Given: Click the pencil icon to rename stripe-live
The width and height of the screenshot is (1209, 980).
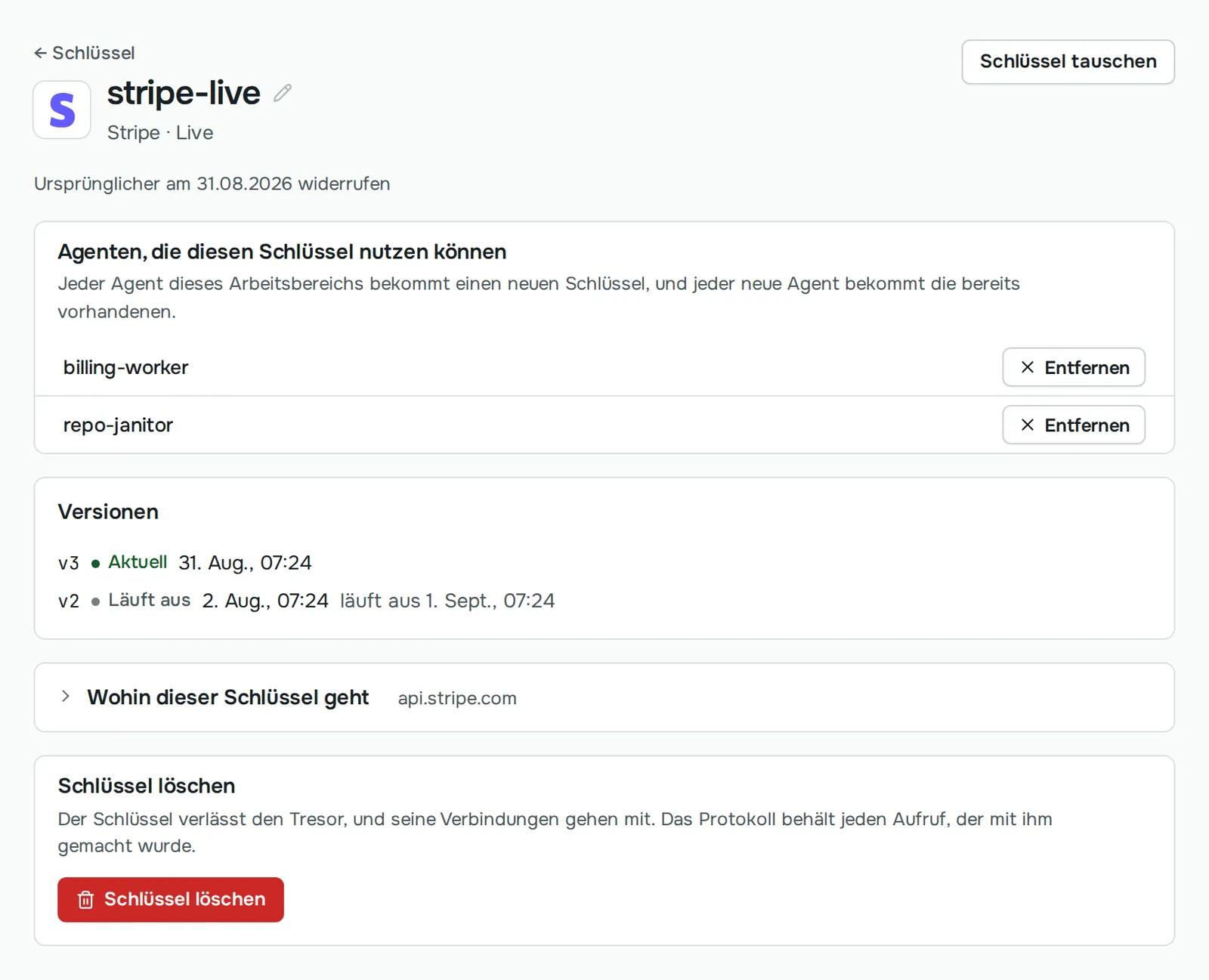Looking at the screenshot, I should [x=283, y=93].
